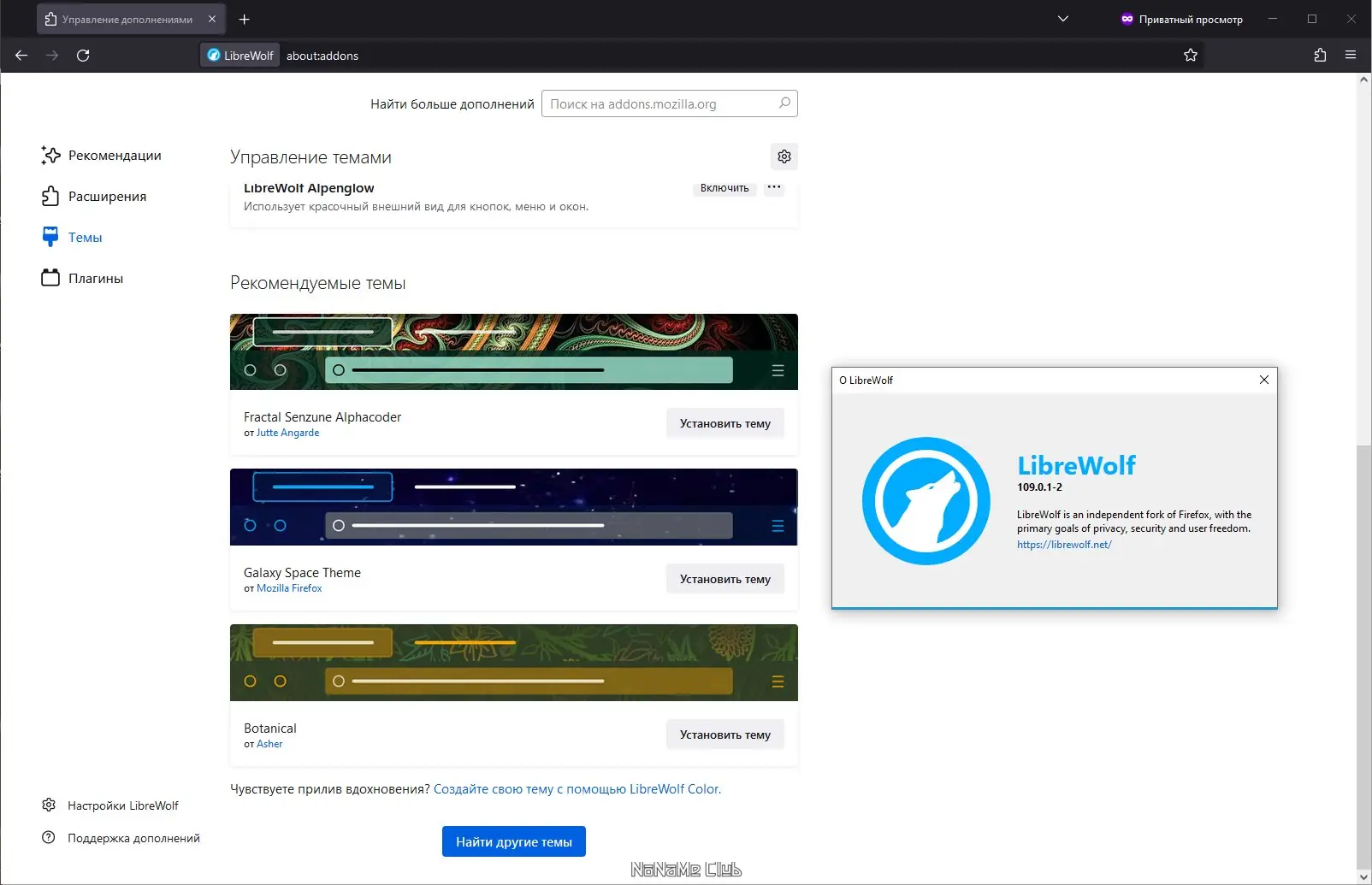Maximize the LibreWolf browser window
Screen dimensions: 1372x885
(1312, 19)
